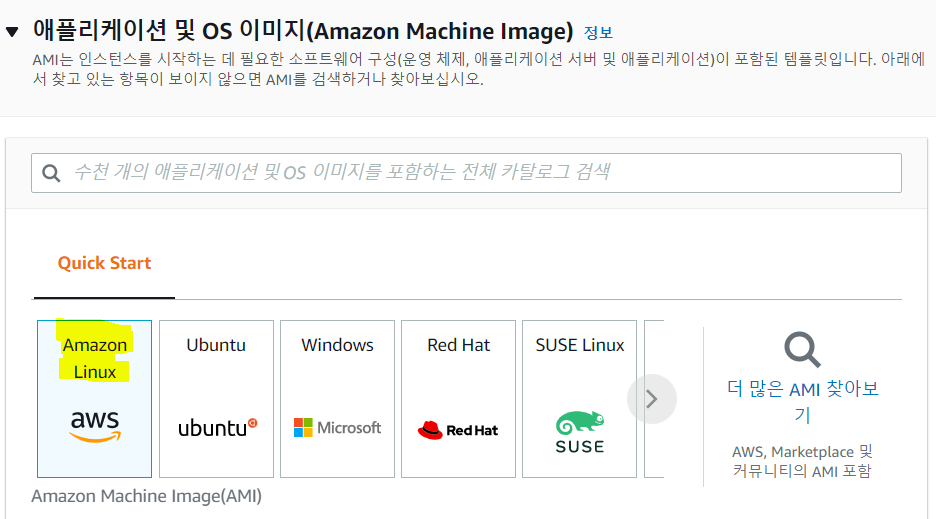Show next AMI cards with right chevron
The image size is (936, 519).
pyautogui.click(x=652, y=399)
